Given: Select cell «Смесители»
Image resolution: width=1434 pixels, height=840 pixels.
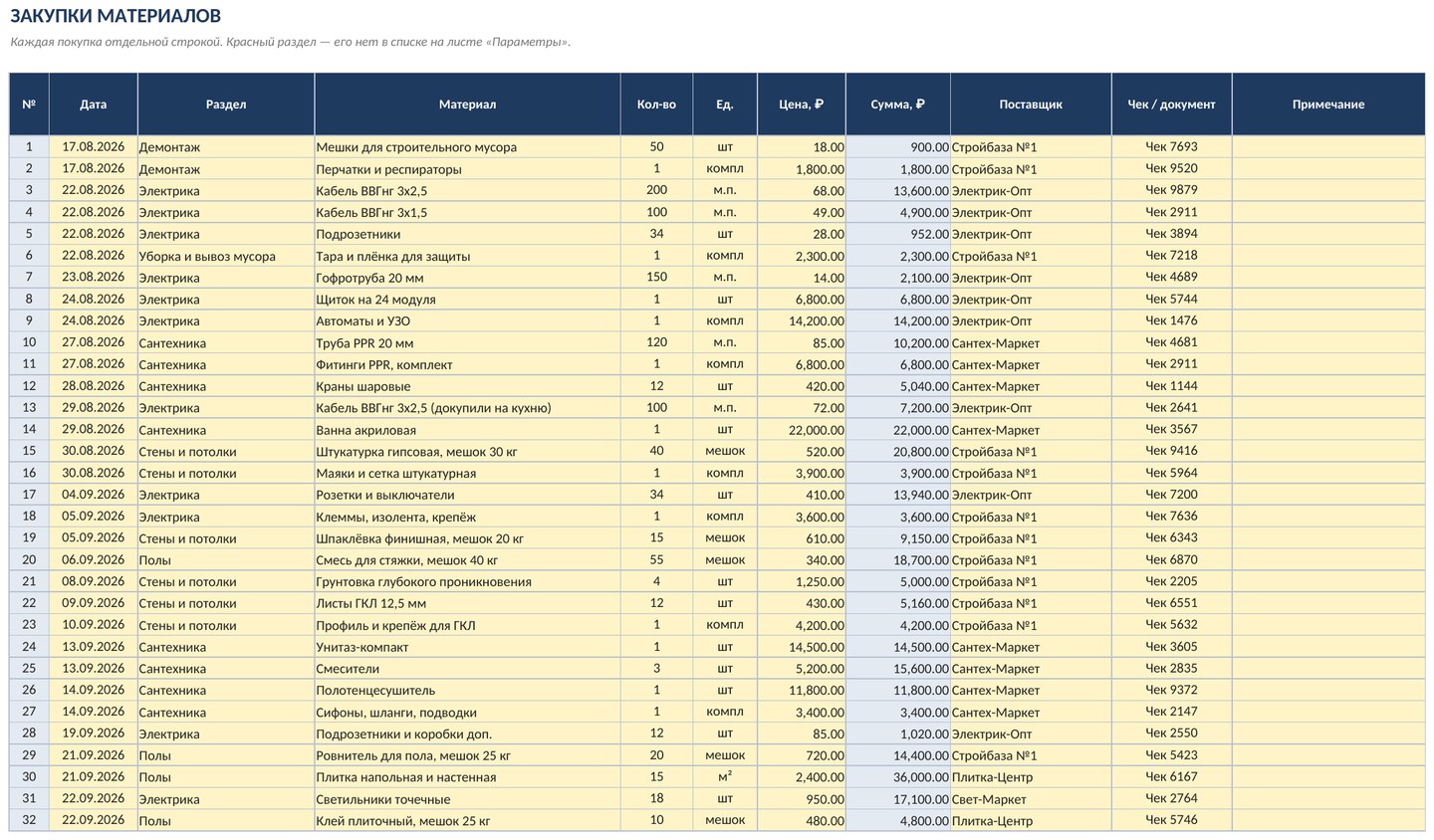Looking at the screenshot, I should [x=467, y=668].
